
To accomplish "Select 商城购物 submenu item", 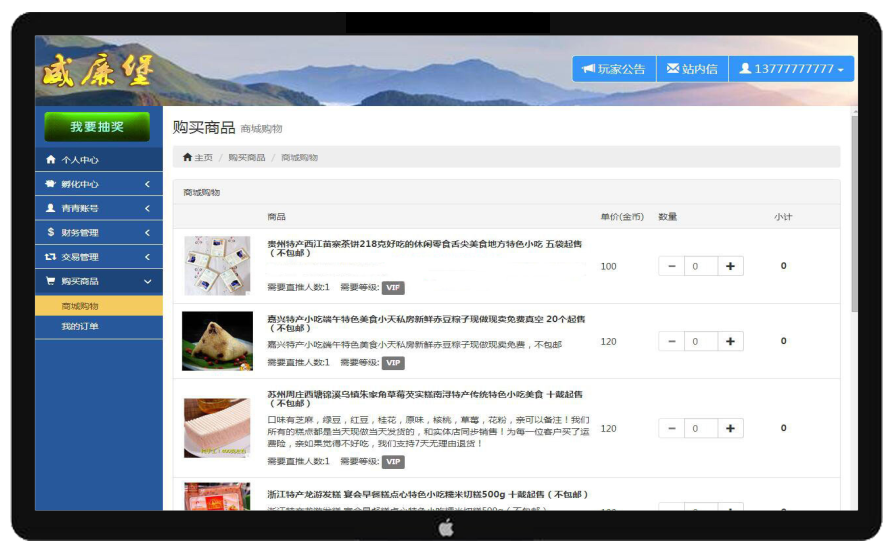I will coord(99,306).
